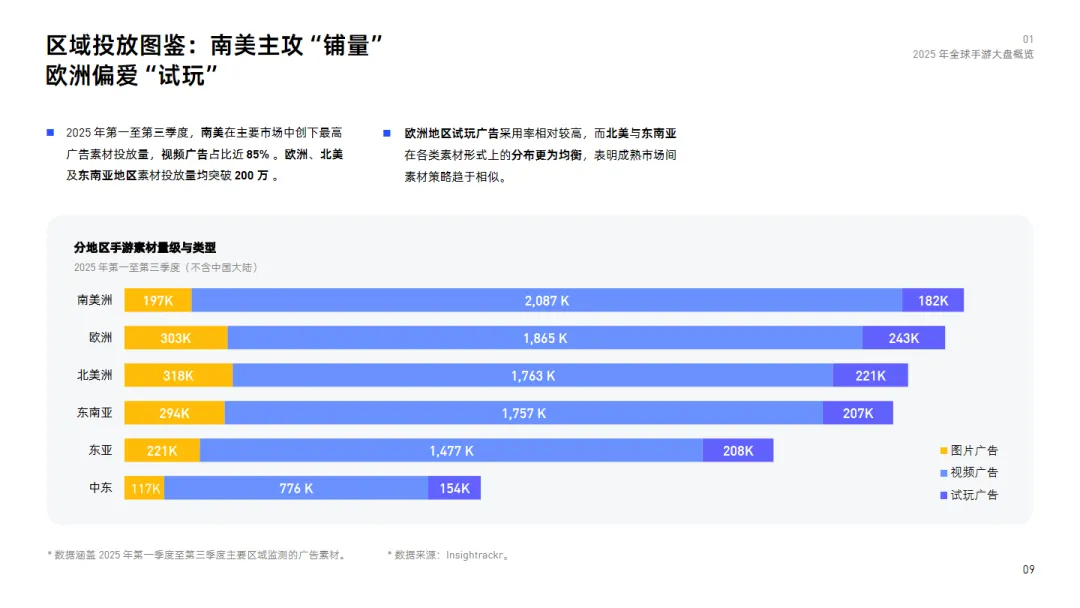Click the subtitle 2025 年第一至第三季度（不含中国大陆）

166,267
